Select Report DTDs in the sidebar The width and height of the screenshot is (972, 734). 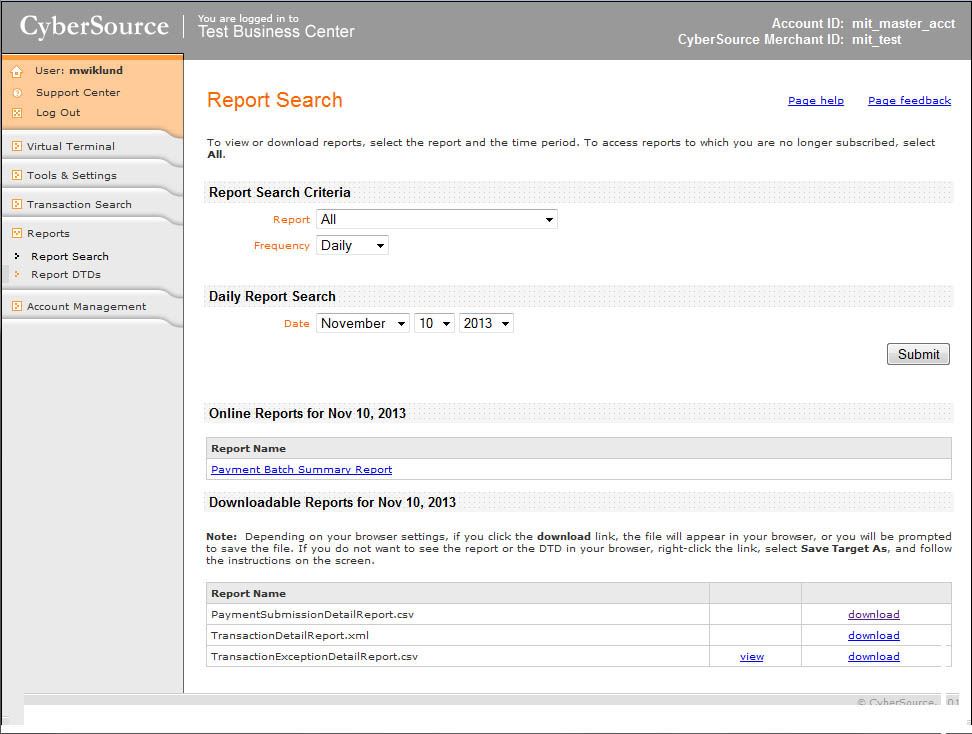point(66,274)
